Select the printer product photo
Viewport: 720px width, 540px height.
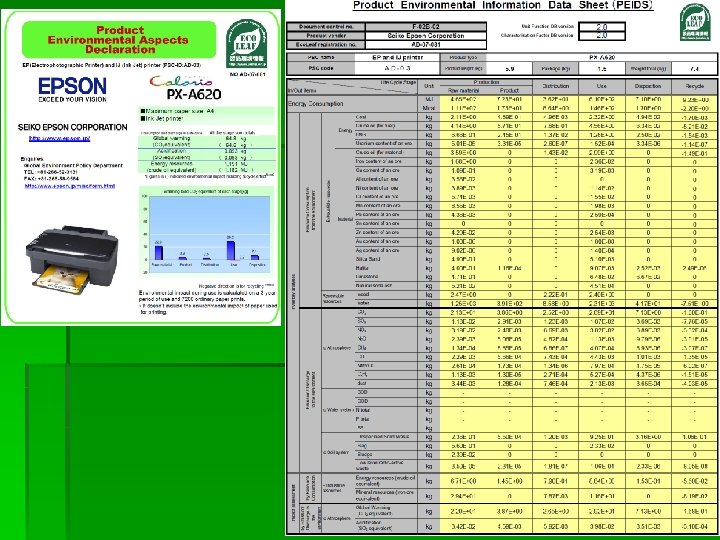(73, 259)
